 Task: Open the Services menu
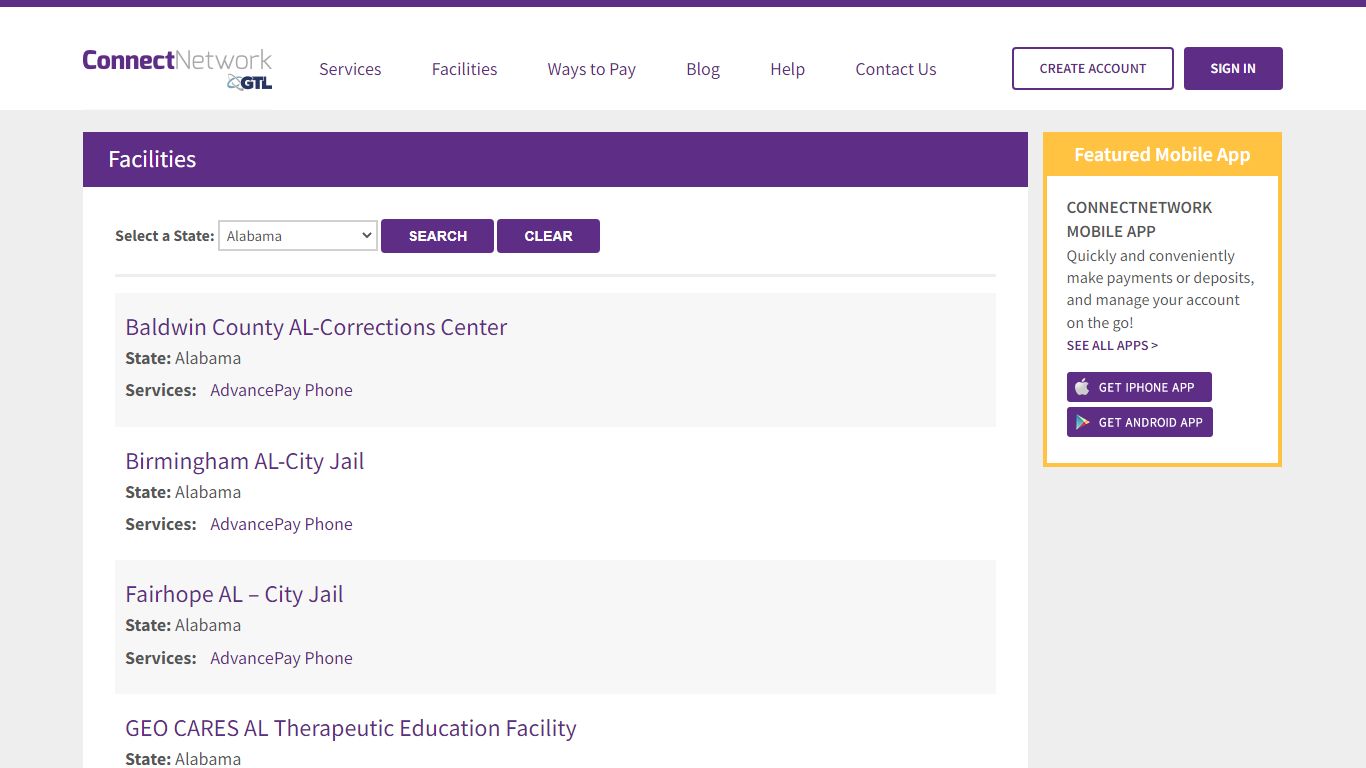click(x=350, y=69)
